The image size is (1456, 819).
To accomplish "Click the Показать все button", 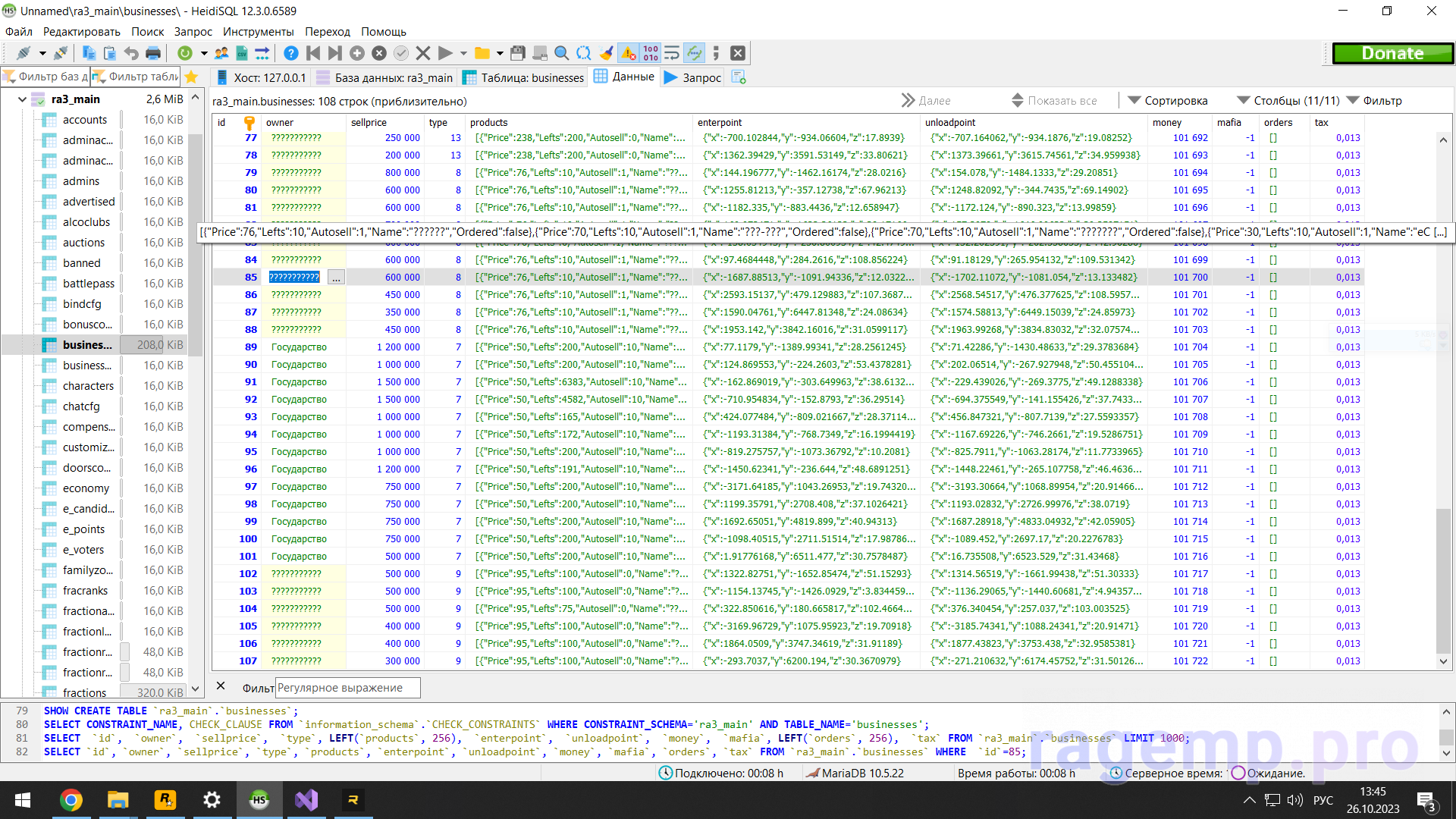I will click(1055, 101).
